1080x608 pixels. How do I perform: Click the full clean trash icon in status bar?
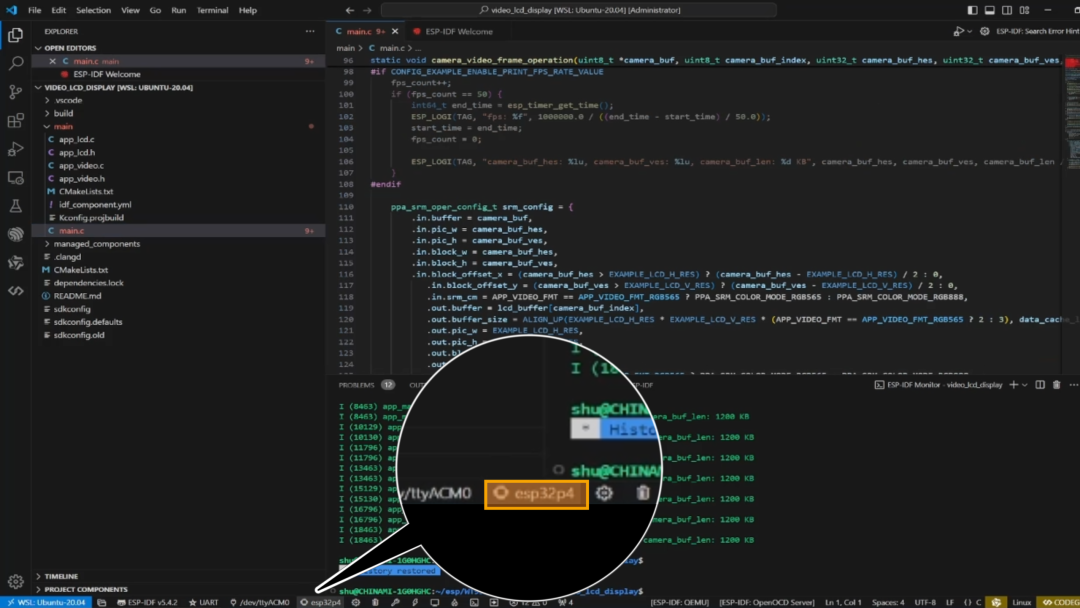(375, 602)
